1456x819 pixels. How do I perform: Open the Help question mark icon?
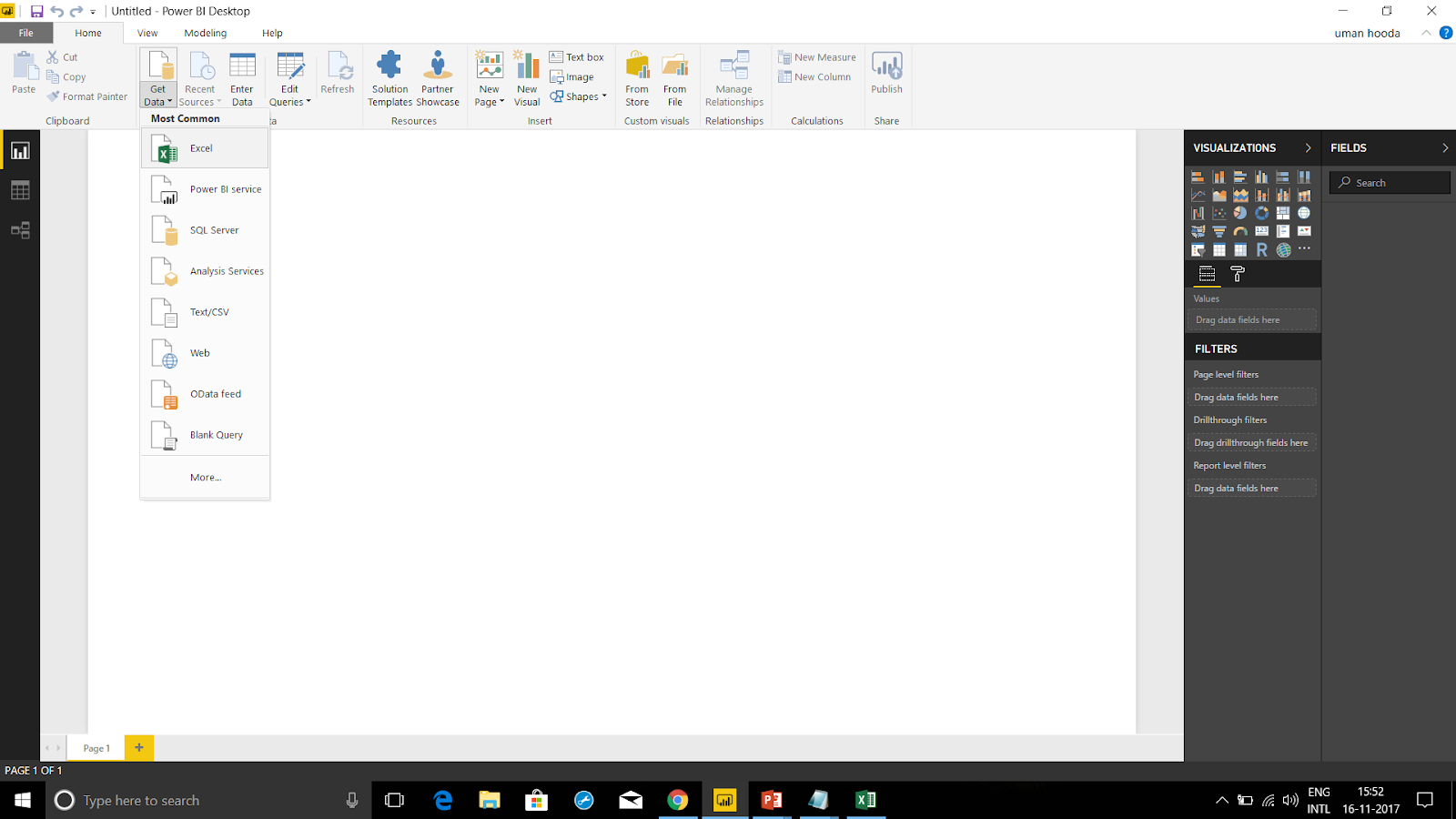(1446, 33)
